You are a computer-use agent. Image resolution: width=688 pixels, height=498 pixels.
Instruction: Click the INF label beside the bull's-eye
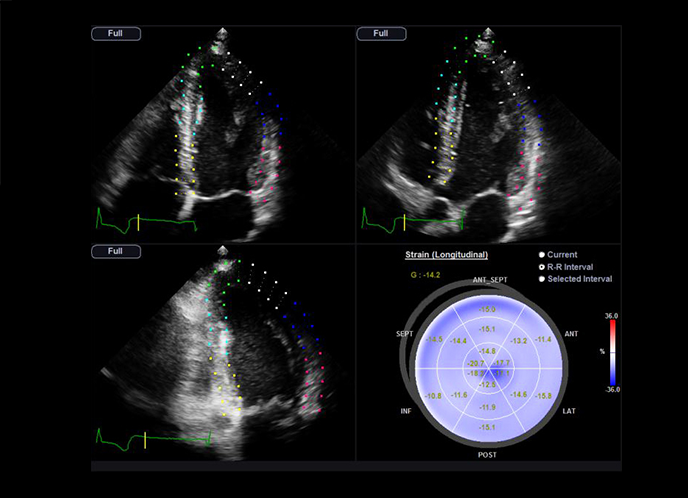[x=406, y=411]
